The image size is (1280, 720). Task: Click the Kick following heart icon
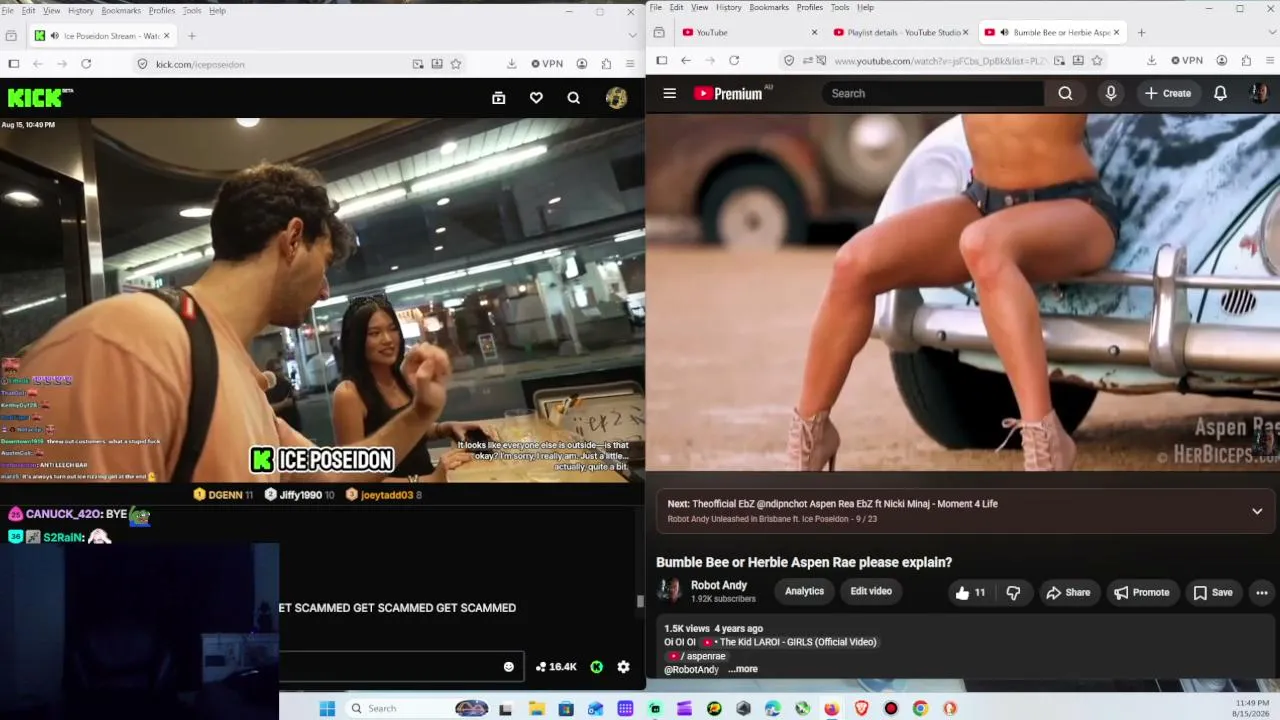(536, 97)
